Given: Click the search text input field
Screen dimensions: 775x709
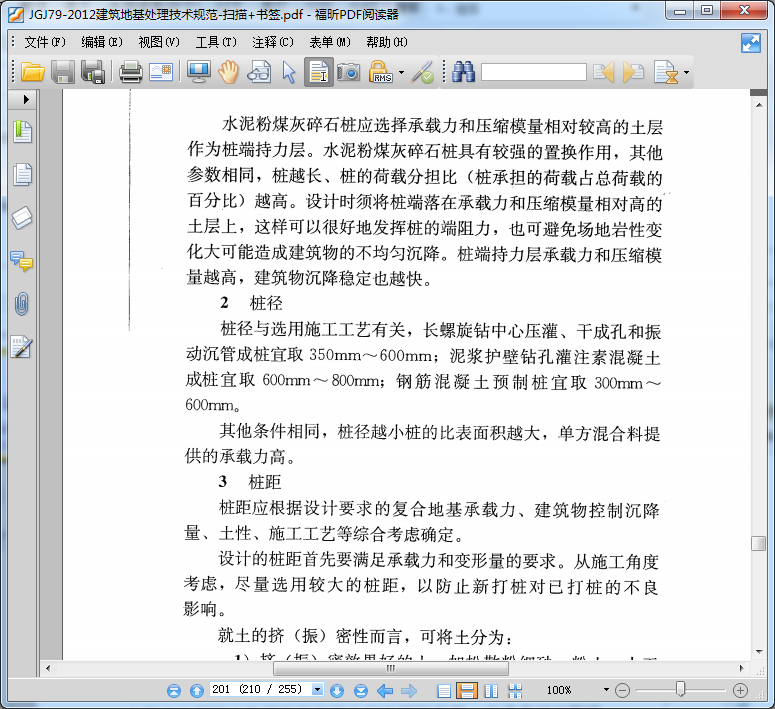Looking at the screenshot, I should [533, 72].
